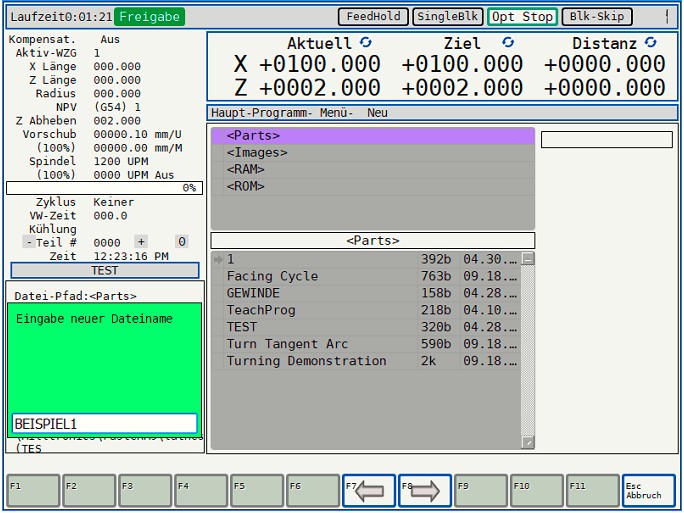Select the <Parts> folder

373,136
